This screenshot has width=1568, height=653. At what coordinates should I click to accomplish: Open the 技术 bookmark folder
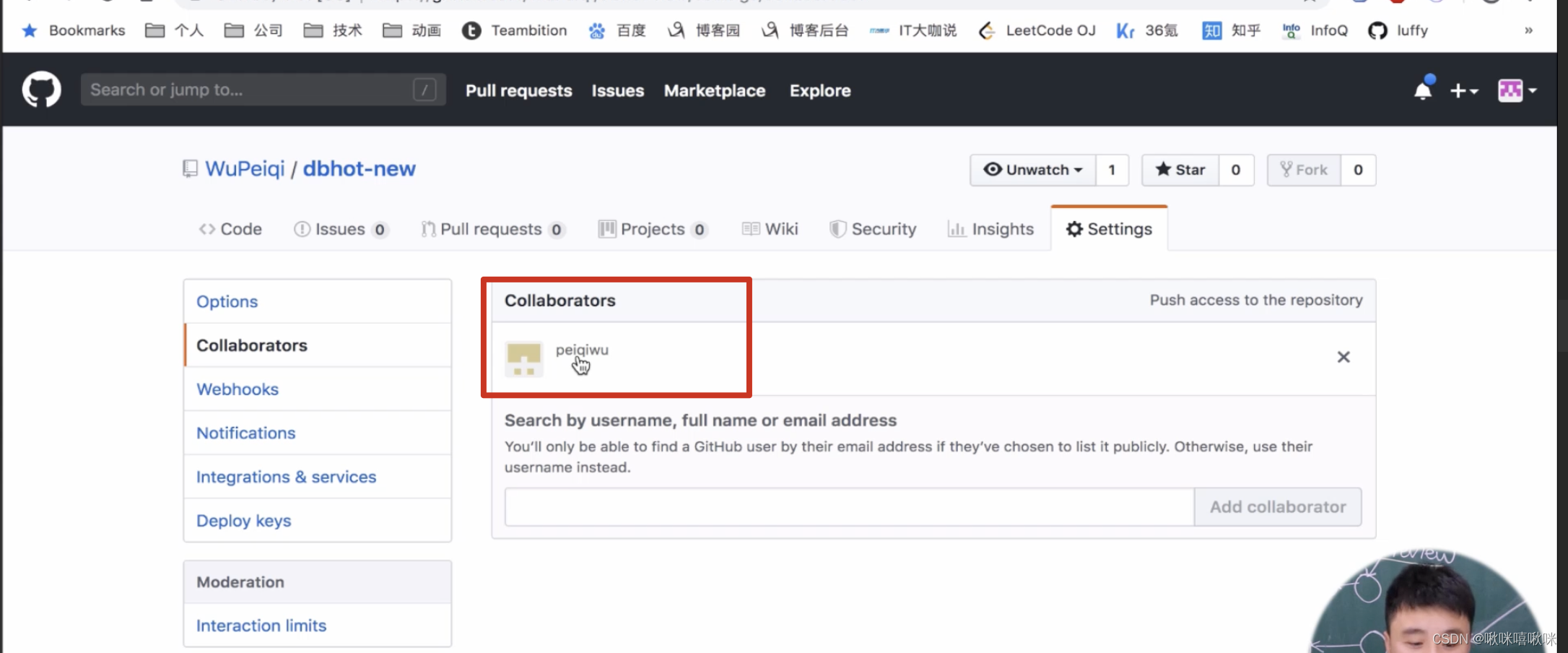333,30
